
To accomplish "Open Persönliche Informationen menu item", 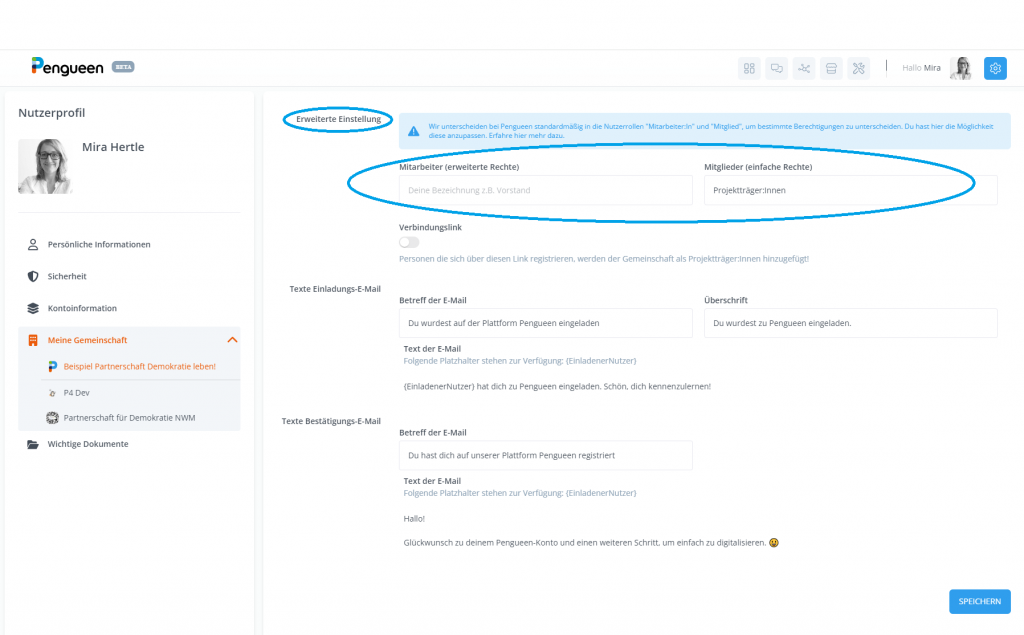I will (x=99, y=244).
